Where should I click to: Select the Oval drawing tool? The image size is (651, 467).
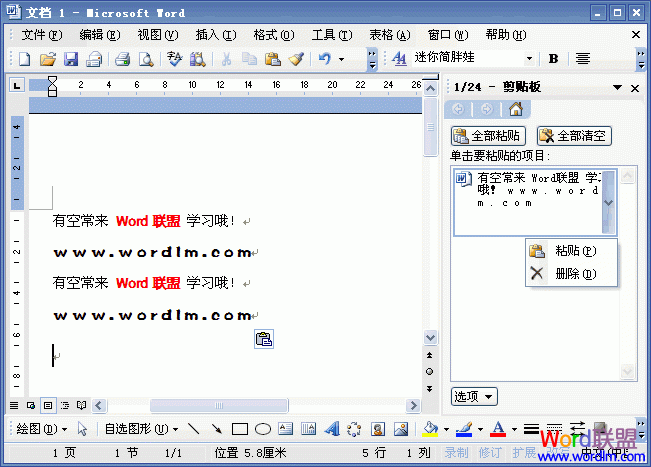pyautogui.click(x=263, y=429)
